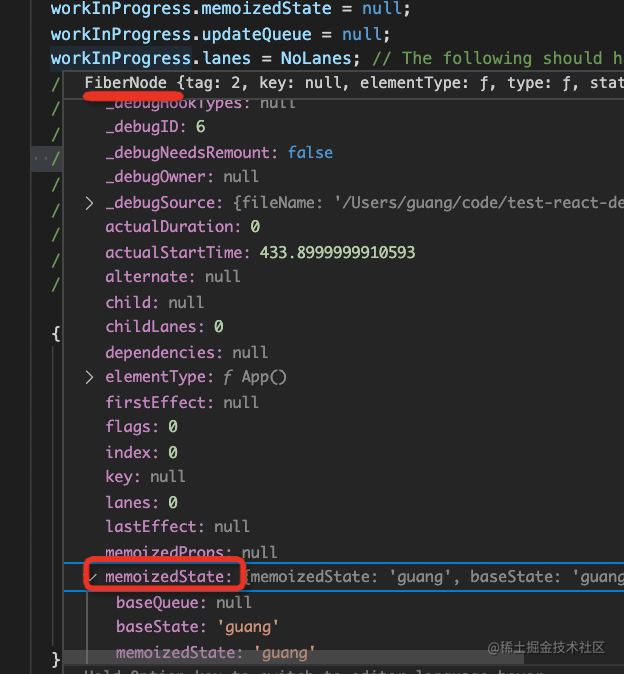Select the lastEffect: null row
This screenshot has width=624, height=674.
(x=344, y=527)
